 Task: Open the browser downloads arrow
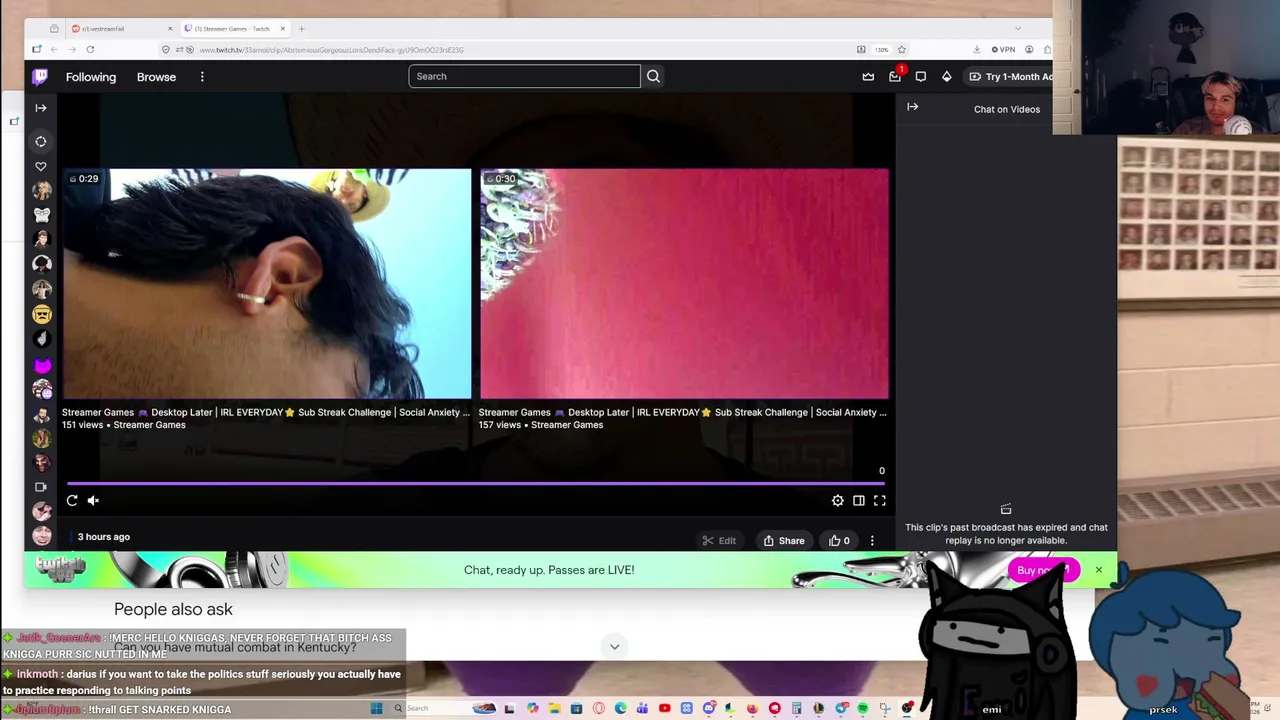977,50
